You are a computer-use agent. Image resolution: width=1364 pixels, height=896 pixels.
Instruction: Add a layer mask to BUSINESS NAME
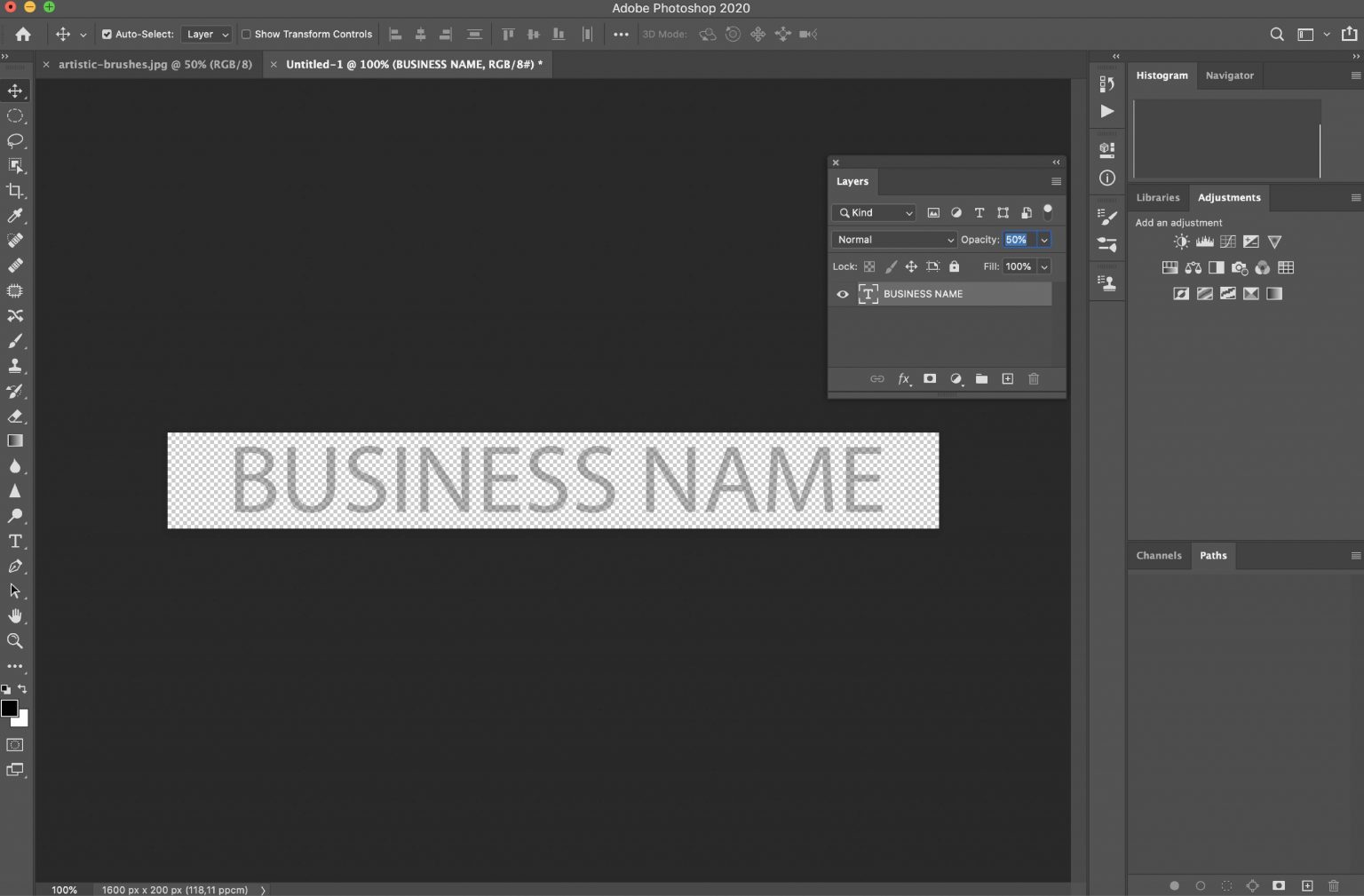tap(929, 379)
